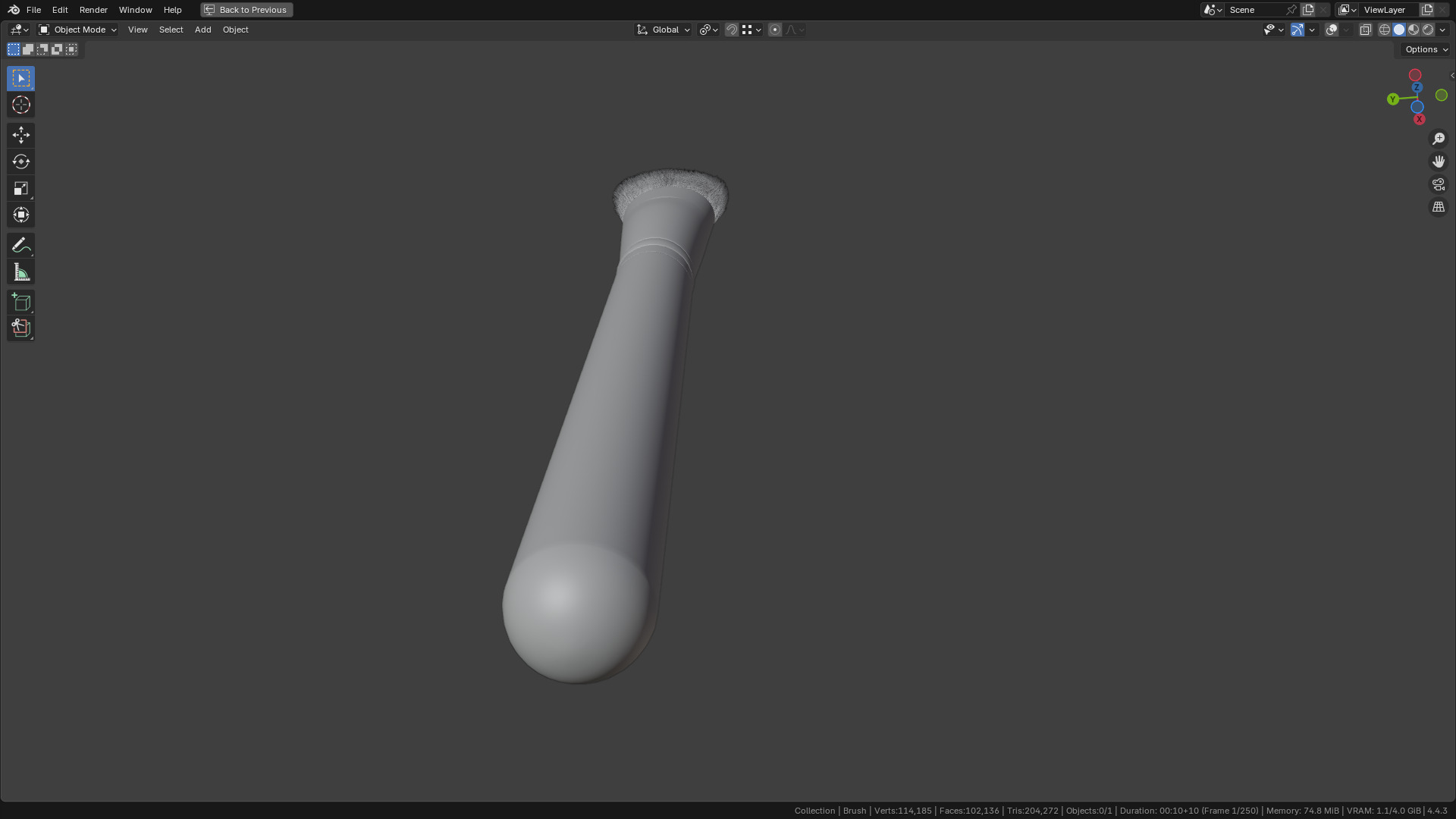This screenshot has width=1456, height=819.
Task: Expand the sidebar using the arrow at the right edge
Action: 1451,76
